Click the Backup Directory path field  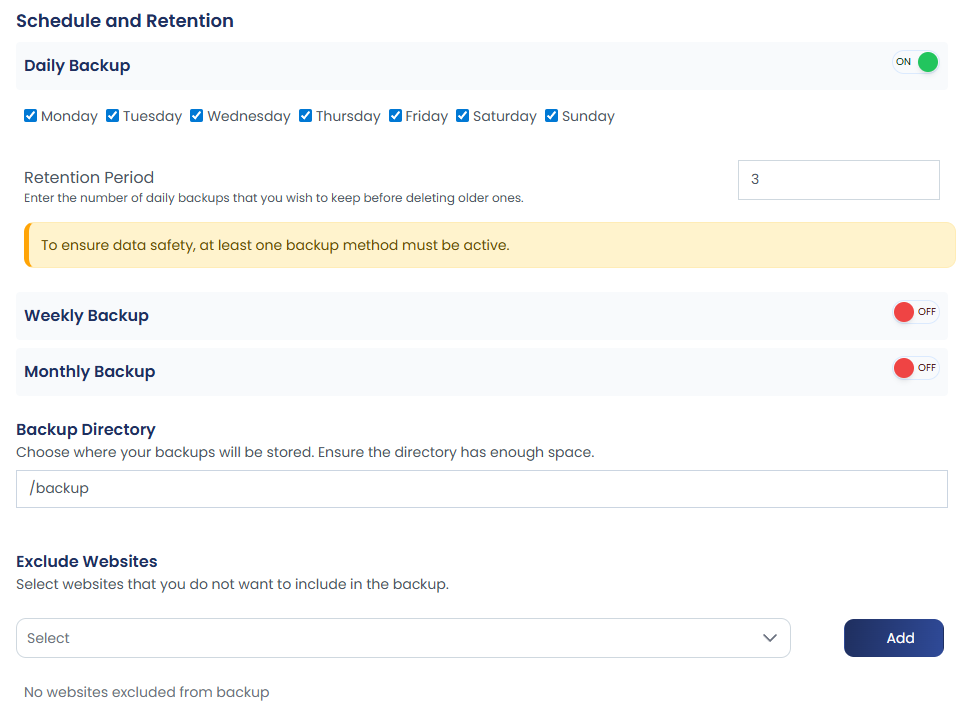click(481, 489)
